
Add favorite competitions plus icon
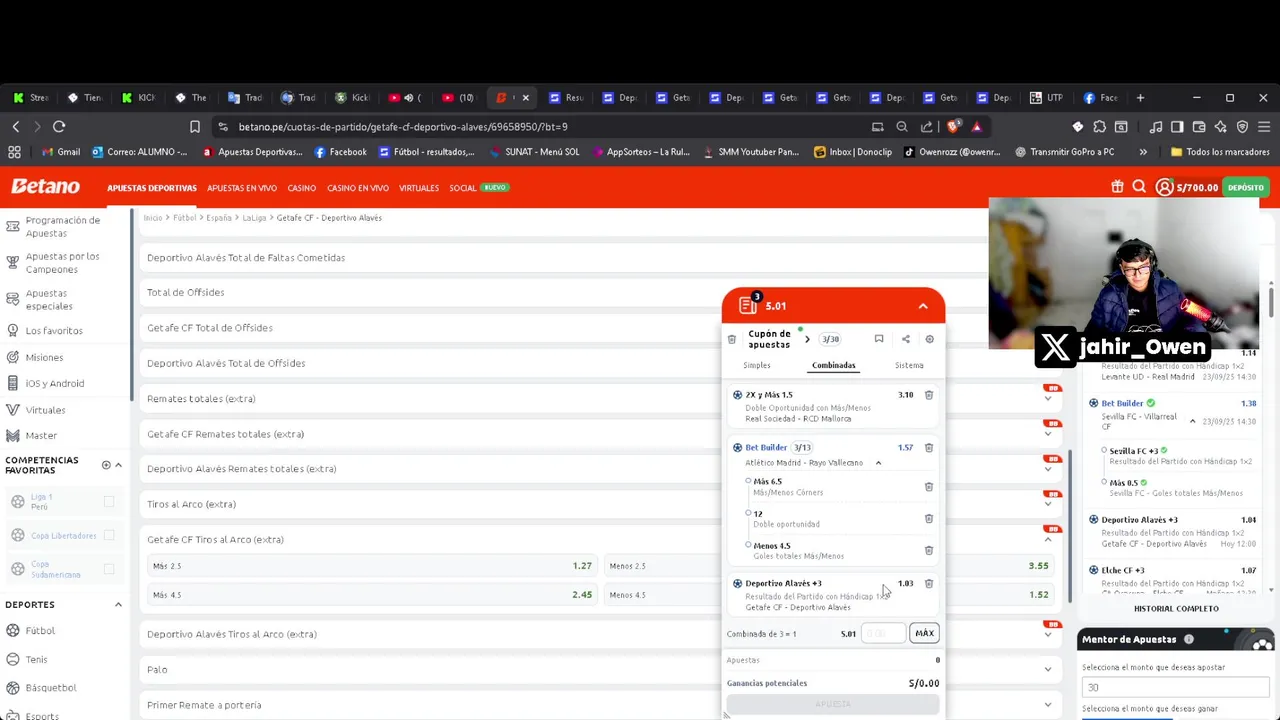click(106, 465)
